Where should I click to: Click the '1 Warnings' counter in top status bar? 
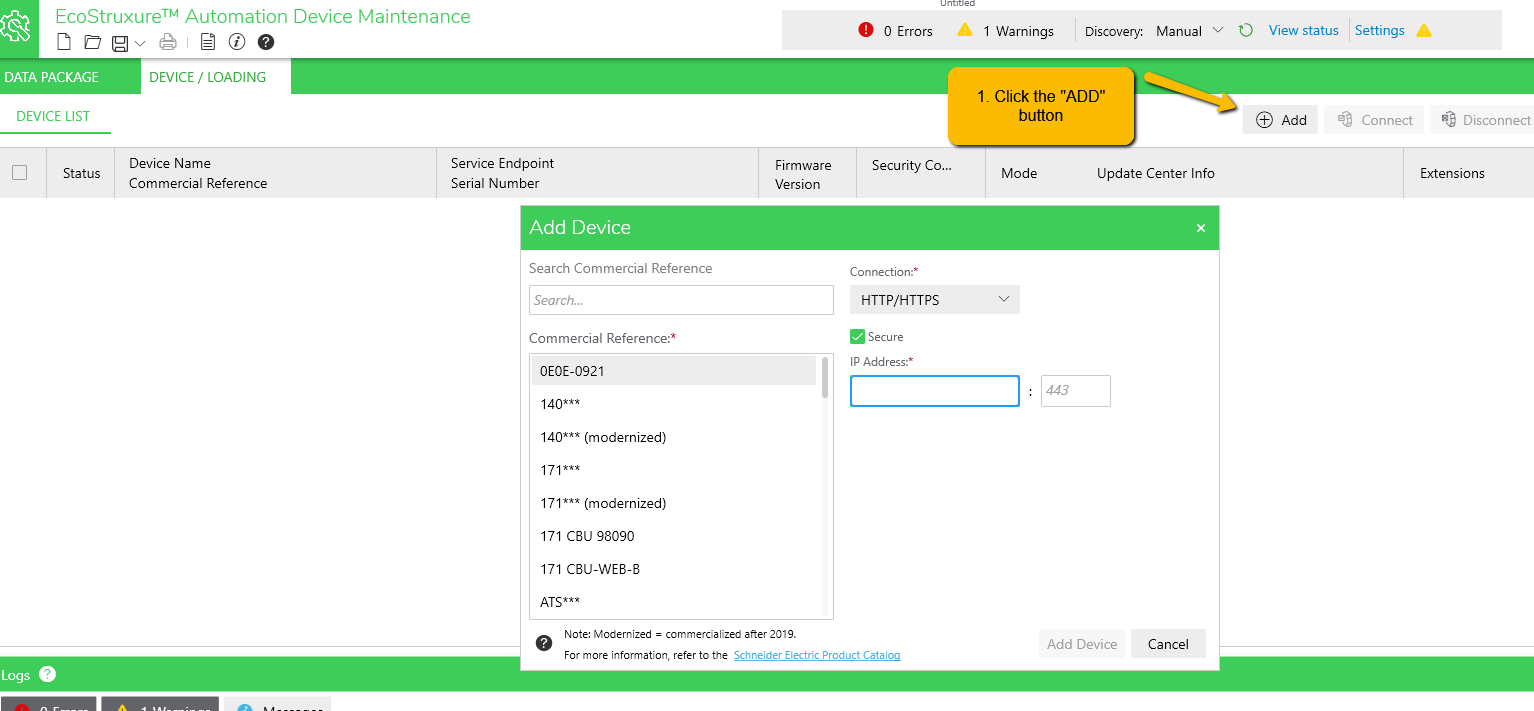[1018, 31]
